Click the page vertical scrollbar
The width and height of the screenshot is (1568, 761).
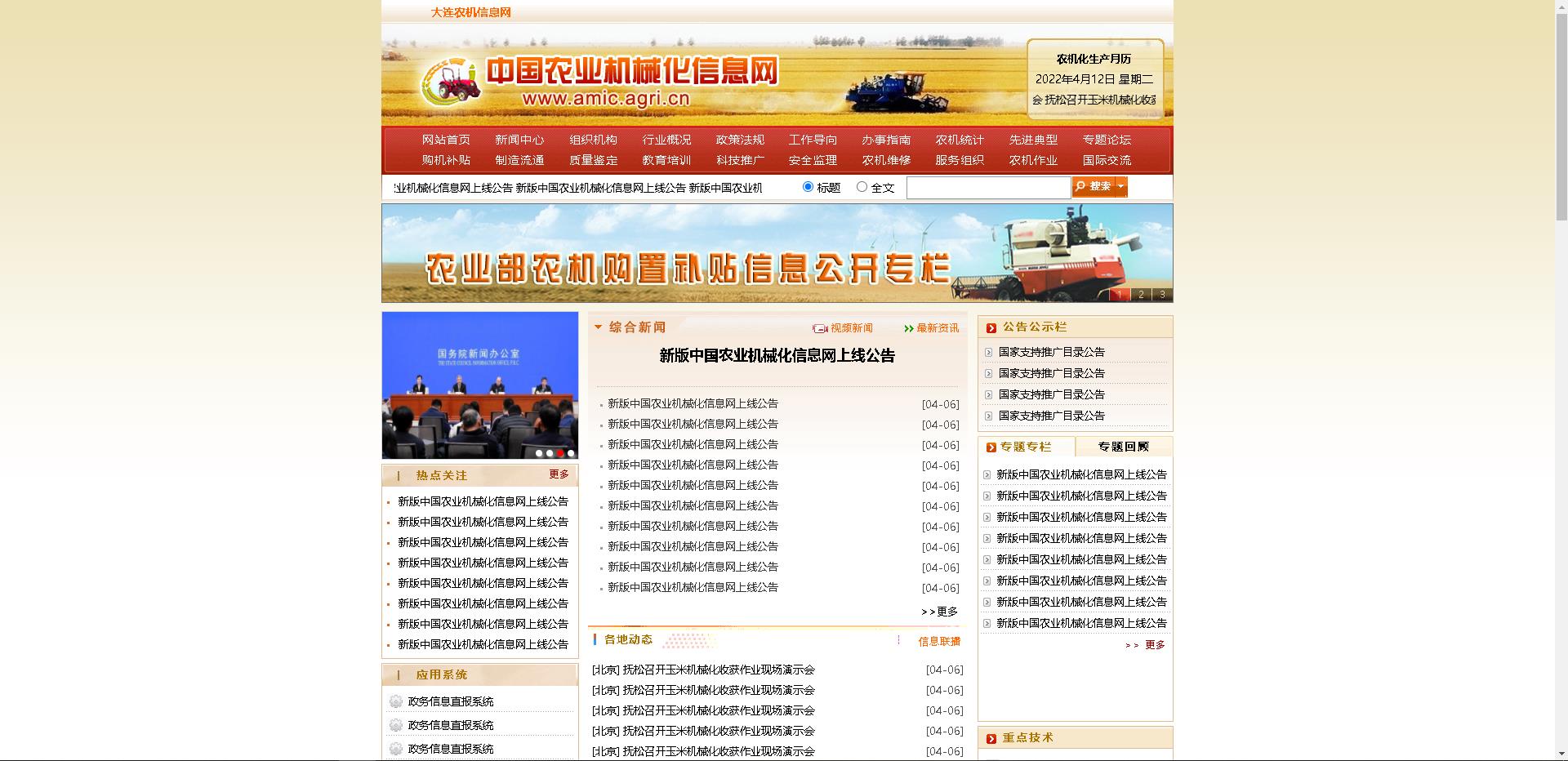pyautogui.click(x=1561, y=380)
